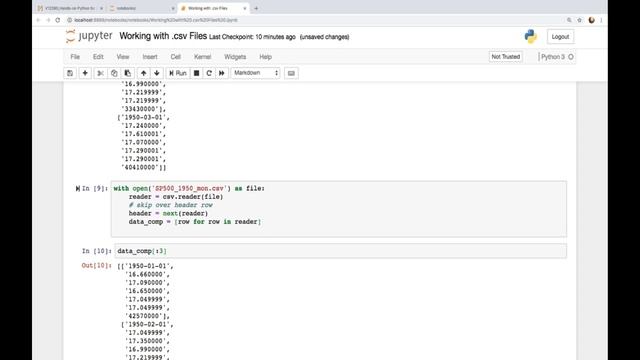Save and checkpoint the notebook
Screen dimensions: 640x360
[x=70, y=73]
